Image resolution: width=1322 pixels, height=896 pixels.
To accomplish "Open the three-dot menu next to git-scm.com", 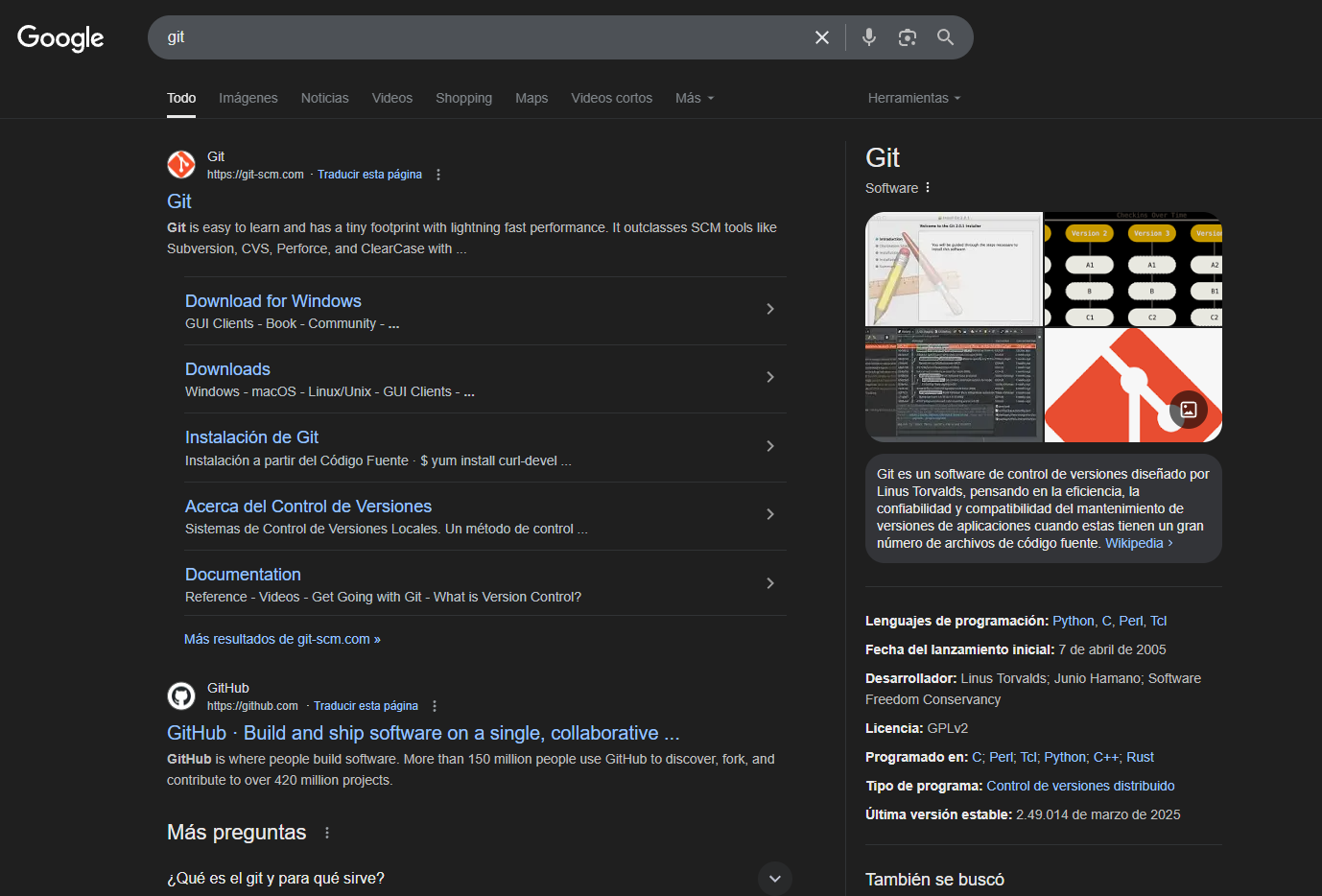I will [x=438, y=174].
